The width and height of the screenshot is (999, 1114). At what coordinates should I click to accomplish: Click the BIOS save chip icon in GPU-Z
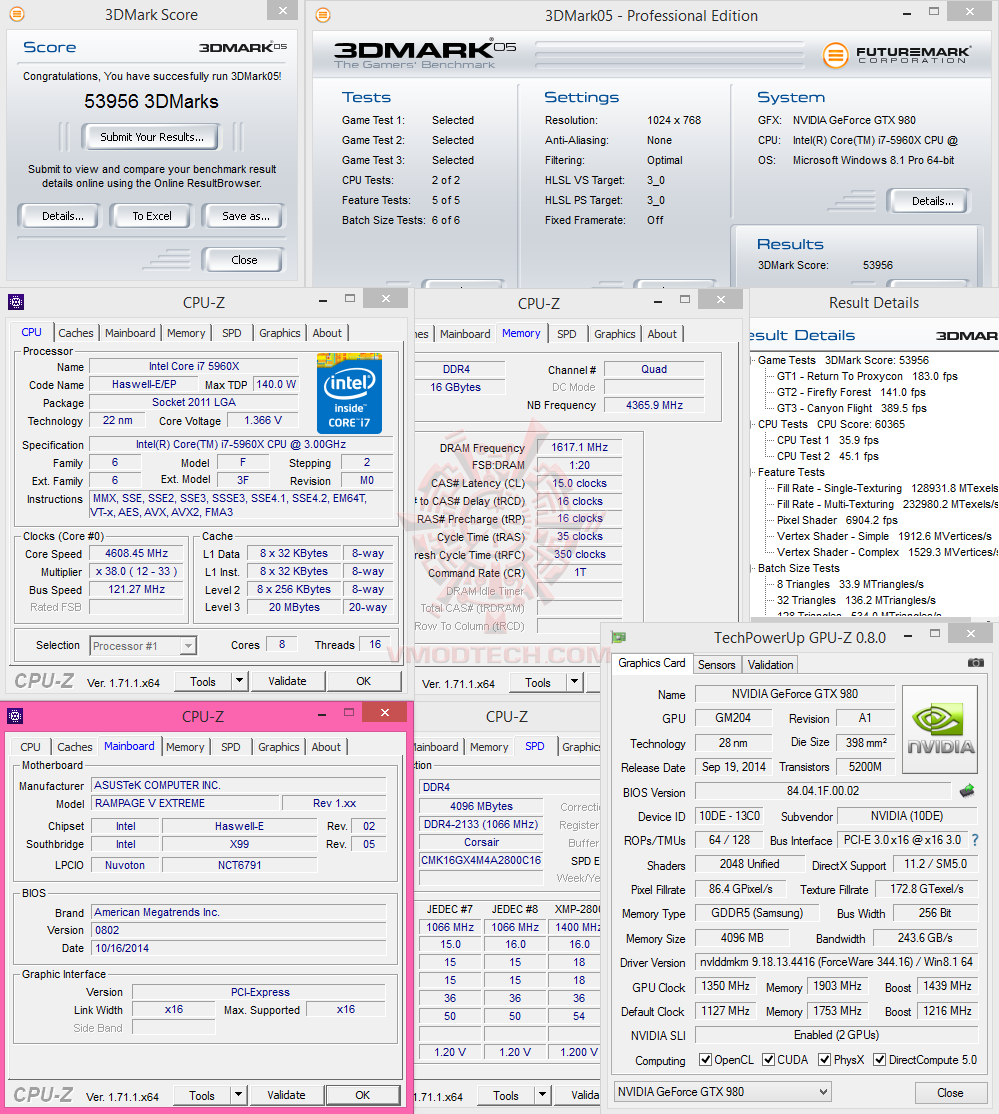[966, 791]
